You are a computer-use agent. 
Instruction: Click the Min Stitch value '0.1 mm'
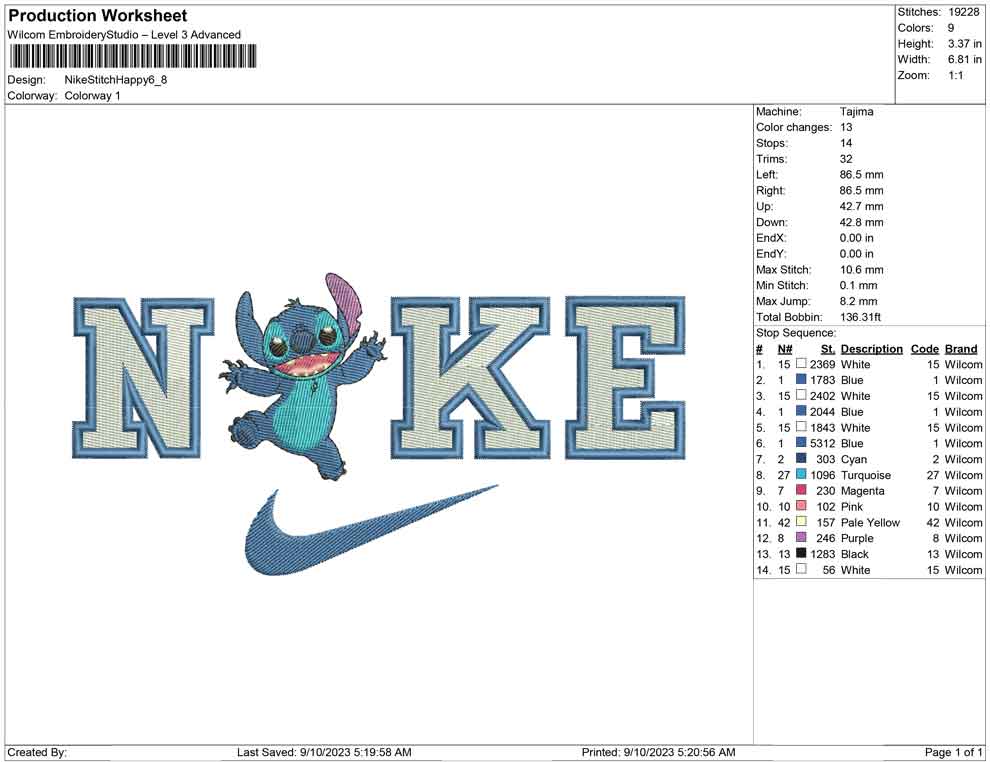859,285
